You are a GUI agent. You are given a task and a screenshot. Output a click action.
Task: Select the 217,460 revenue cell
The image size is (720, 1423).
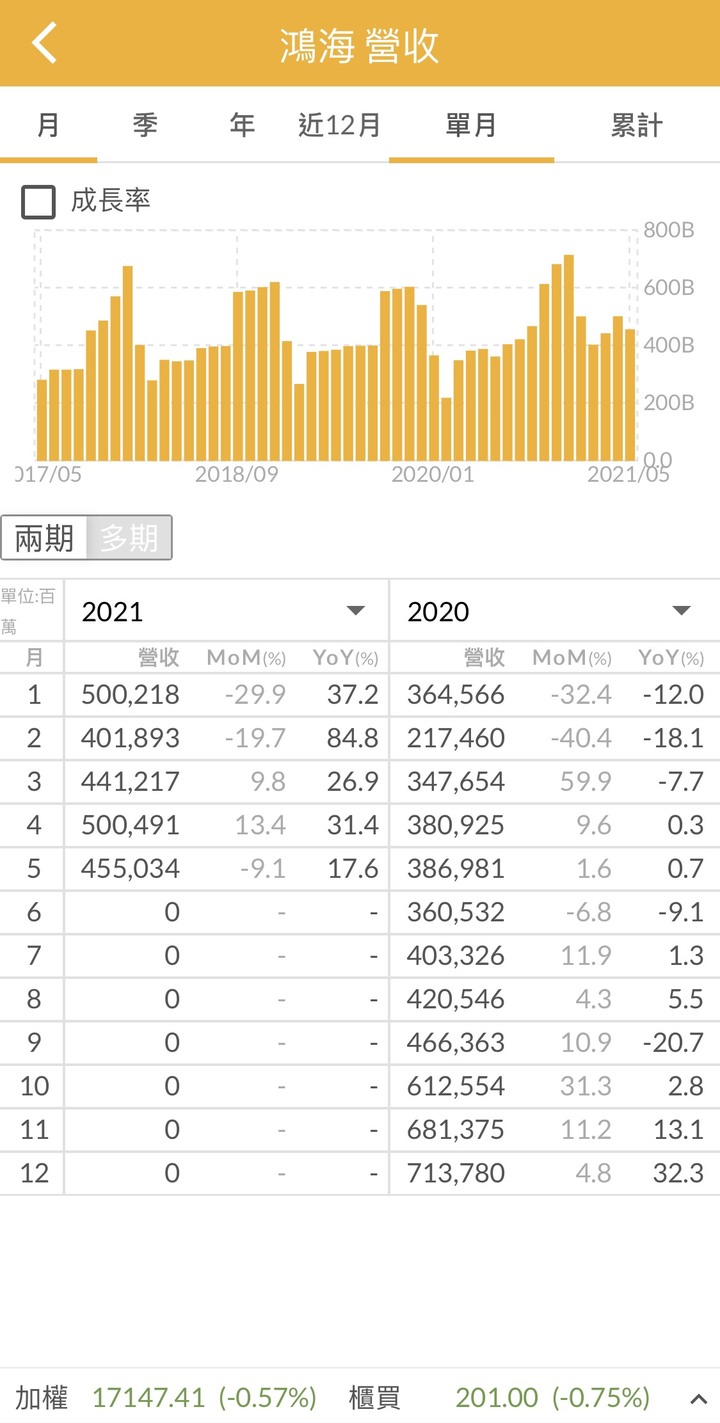[456, 738]
